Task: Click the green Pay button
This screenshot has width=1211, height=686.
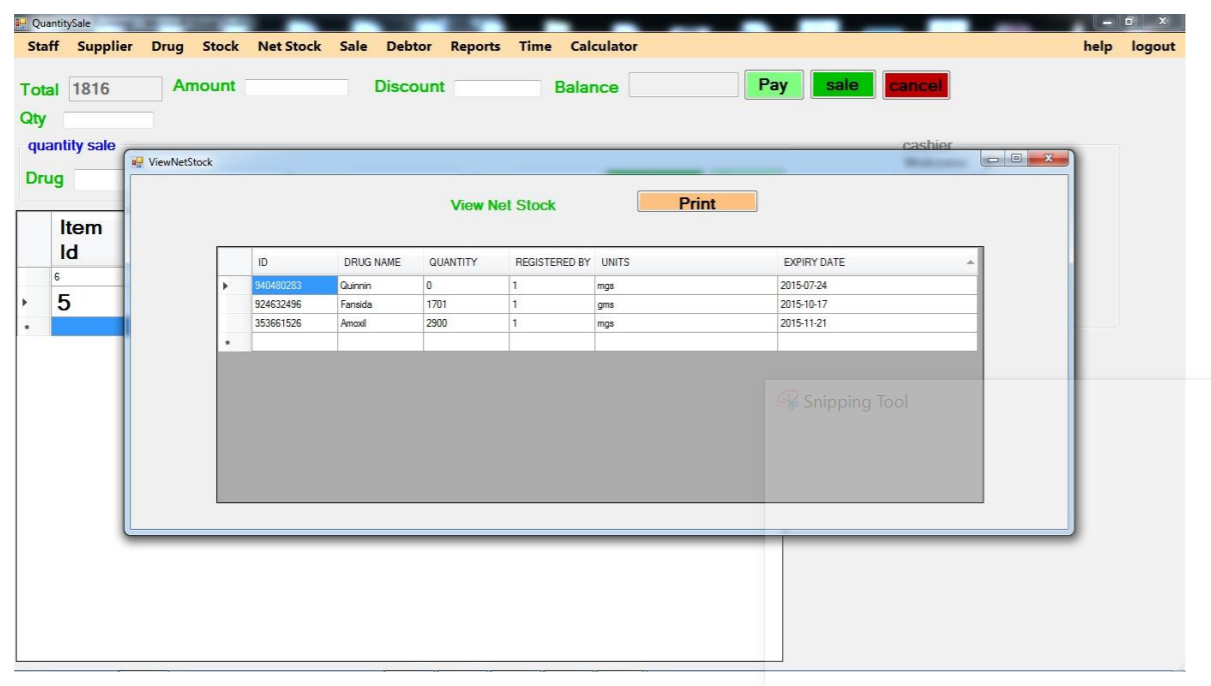Action: [x=773, y=85]
